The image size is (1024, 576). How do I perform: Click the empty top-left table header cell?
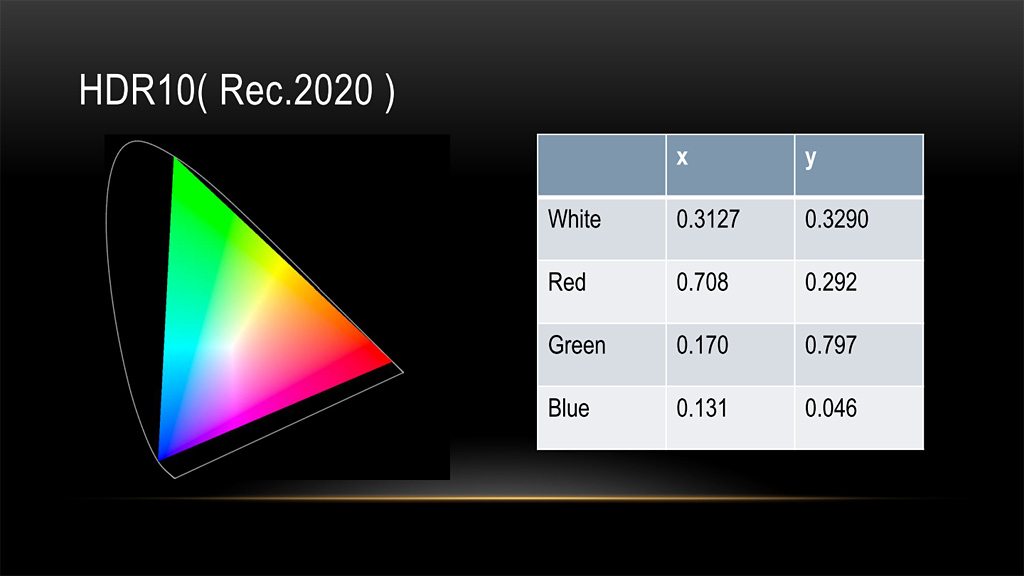(x=601, y=165)
